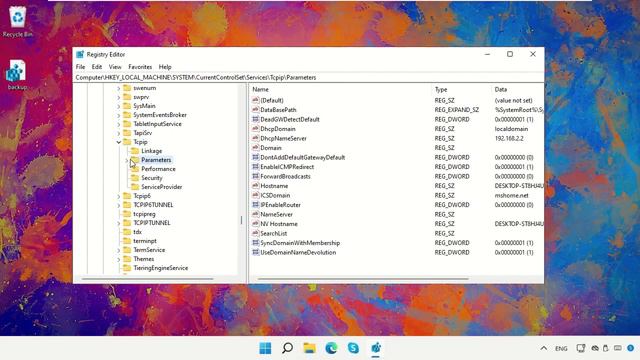Image resolution: width=640 pixels, height=360 pixels.
Task: Select the ForwardBroadcasts DWORD icon
Action: click(256, 176)
